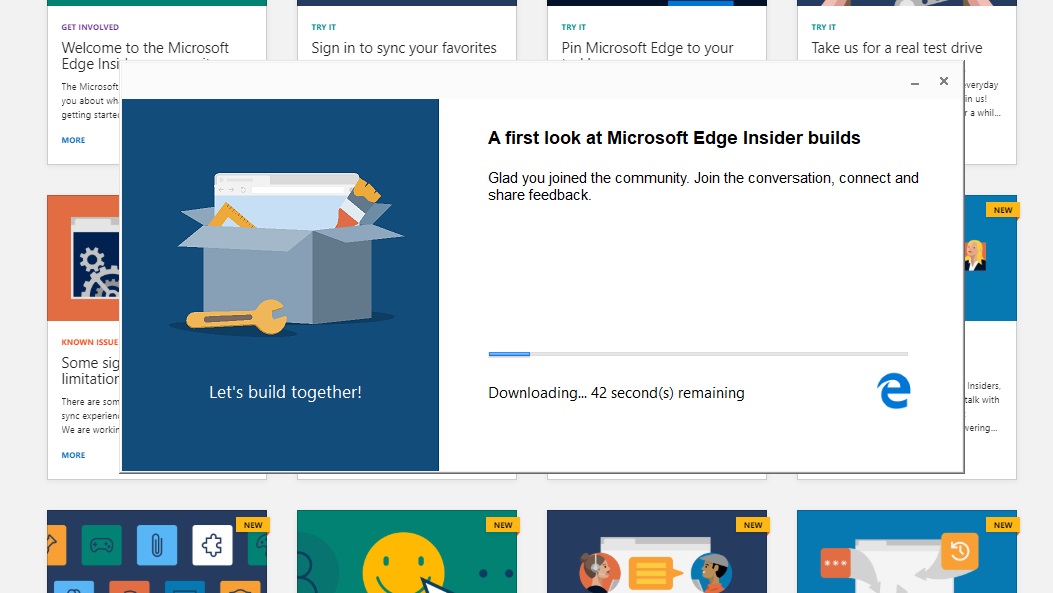Click the orange history clock icon

click(x=959, y=551)
